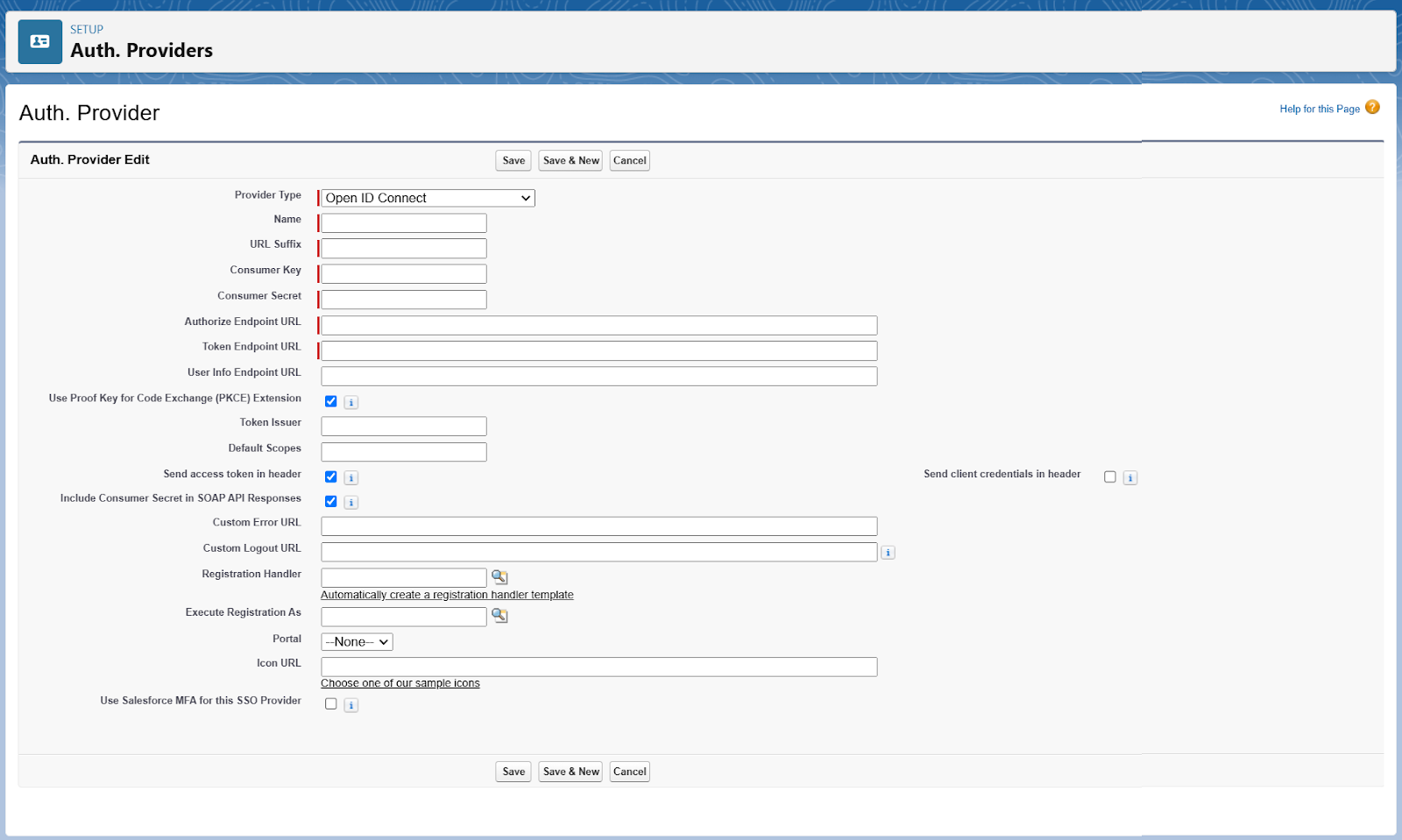Click info icon next to PKCE Extension checkbox

click(351, 403)
